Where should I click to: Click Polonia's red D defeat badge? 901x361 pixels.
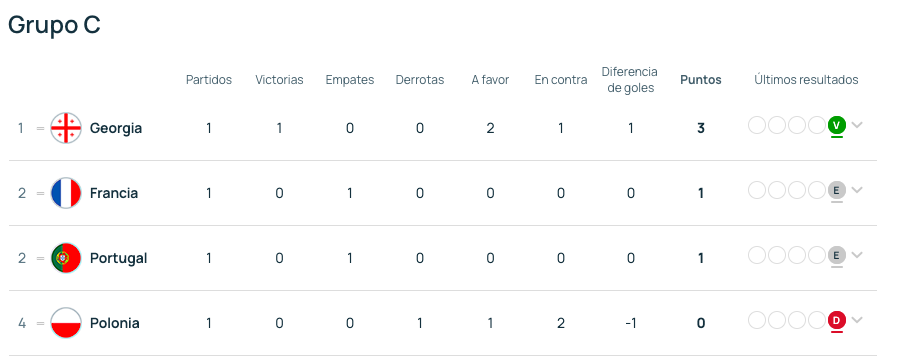[837, 320]
